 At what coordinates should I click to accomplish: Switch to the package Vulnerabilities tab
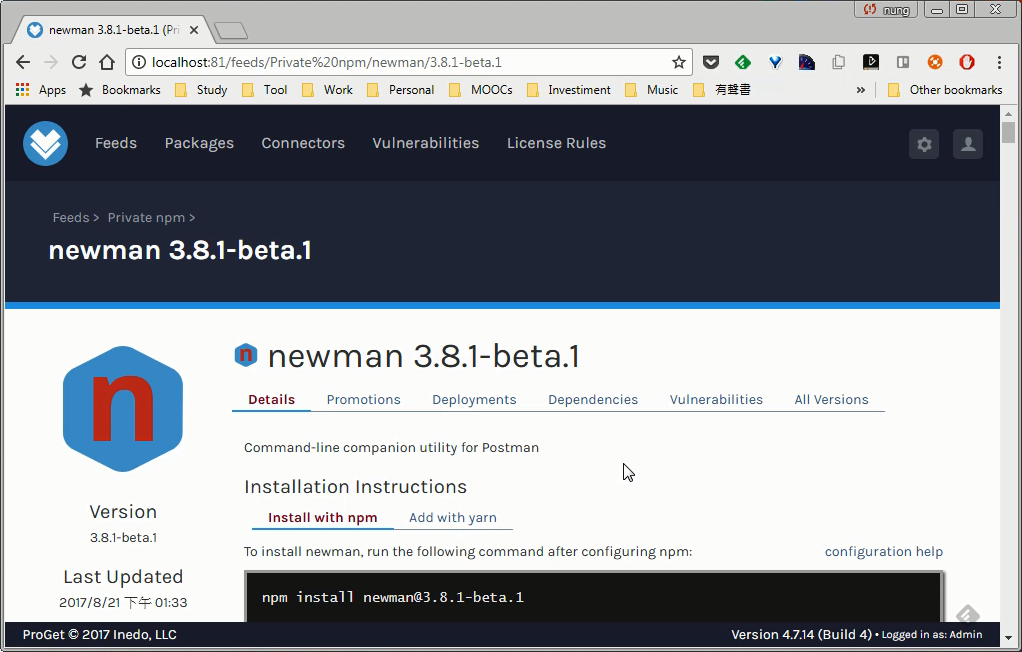click(x=716, y=400)
